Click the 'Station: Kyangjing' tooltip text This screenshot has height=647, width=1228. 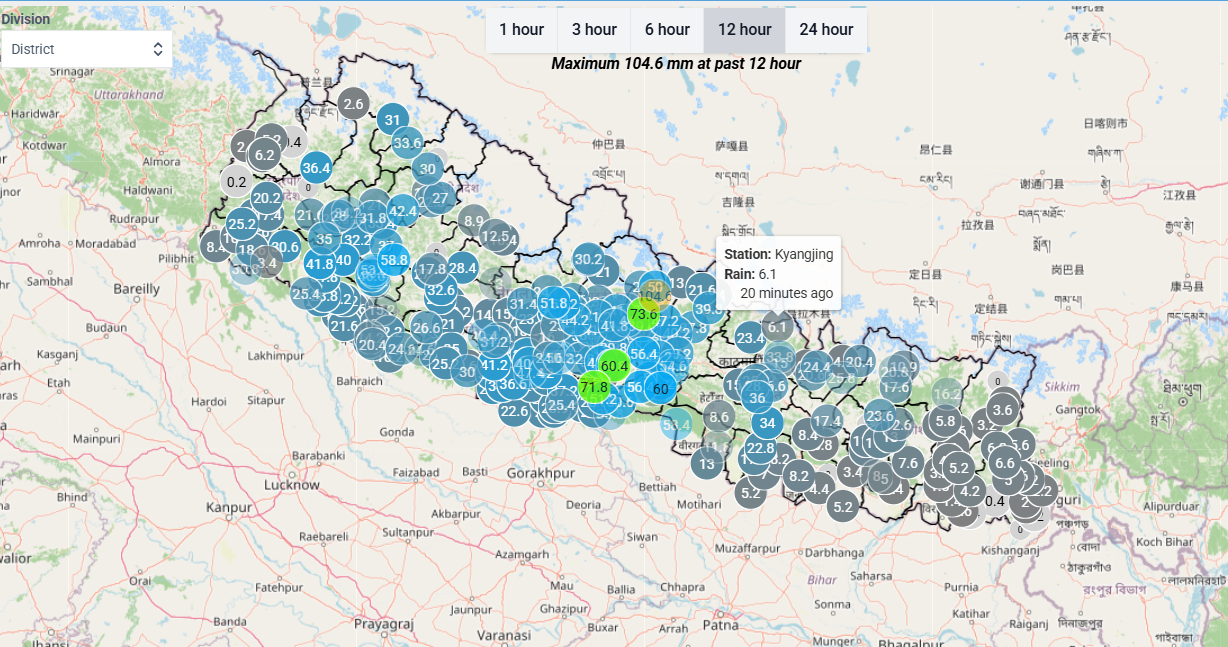click(779, 254)
